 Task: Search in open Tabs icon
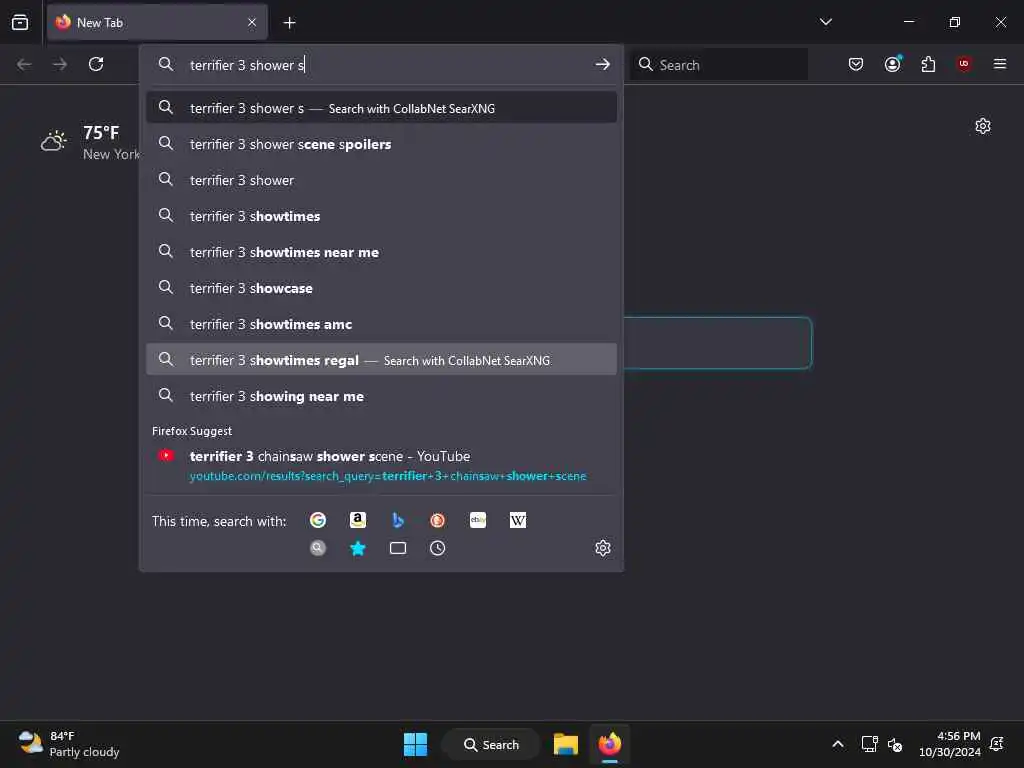tap(398, 548)
